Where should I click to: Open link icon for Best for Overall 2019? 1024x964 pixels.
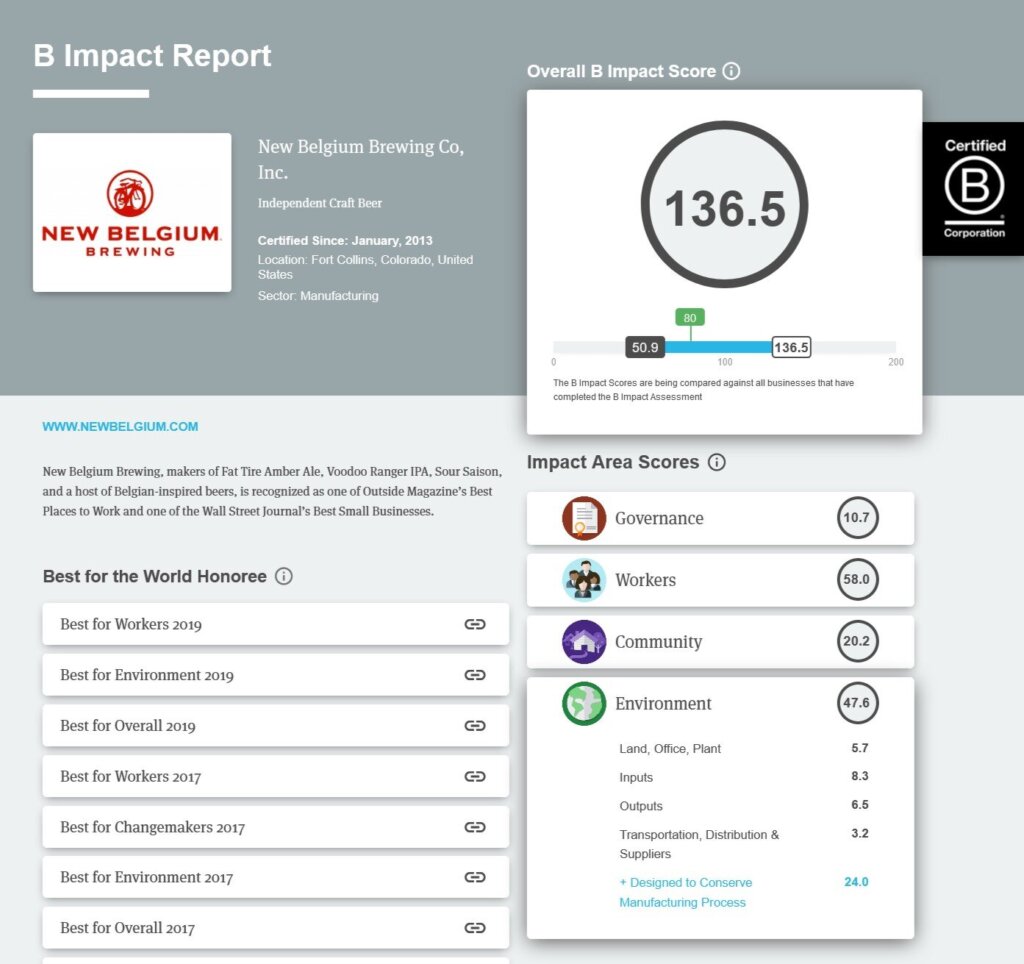click(475, 726)
